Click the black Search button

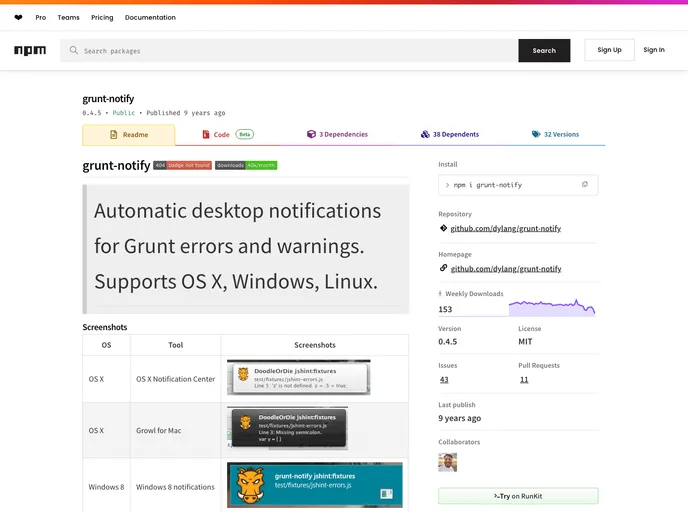point(544,50)
